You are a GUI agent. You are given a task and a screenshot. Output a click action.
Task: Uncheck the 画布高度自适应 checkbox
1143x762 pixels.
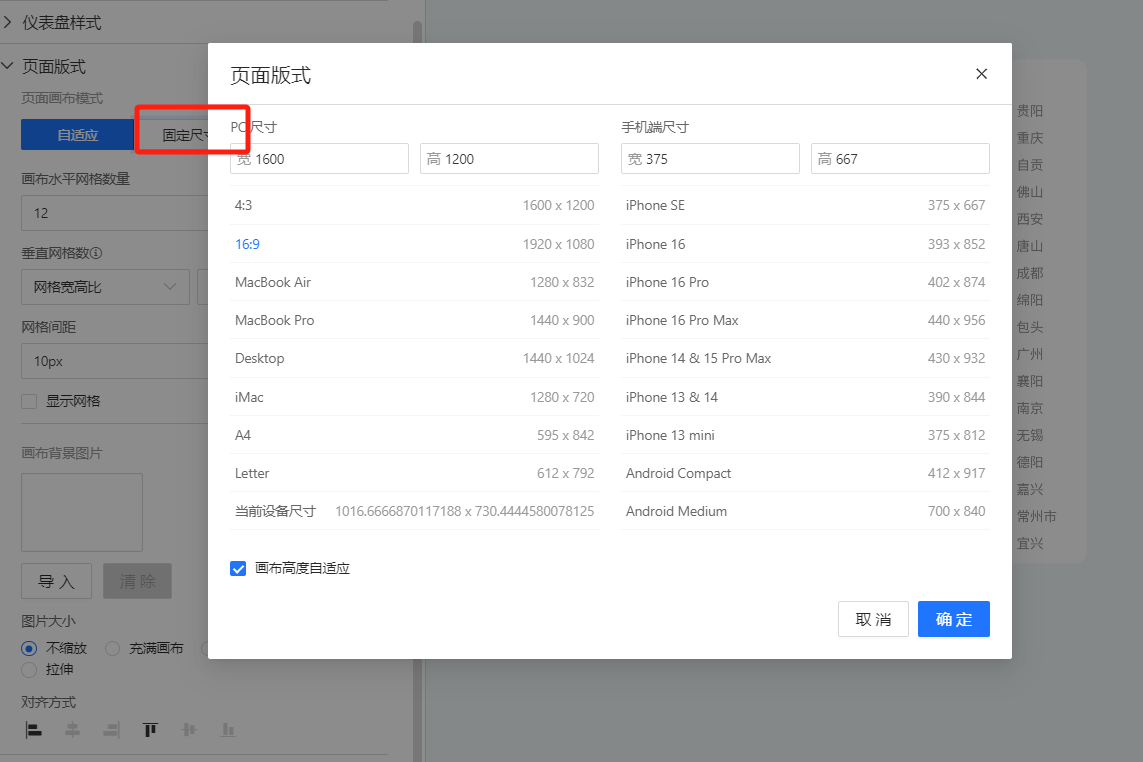click(238, 569)
